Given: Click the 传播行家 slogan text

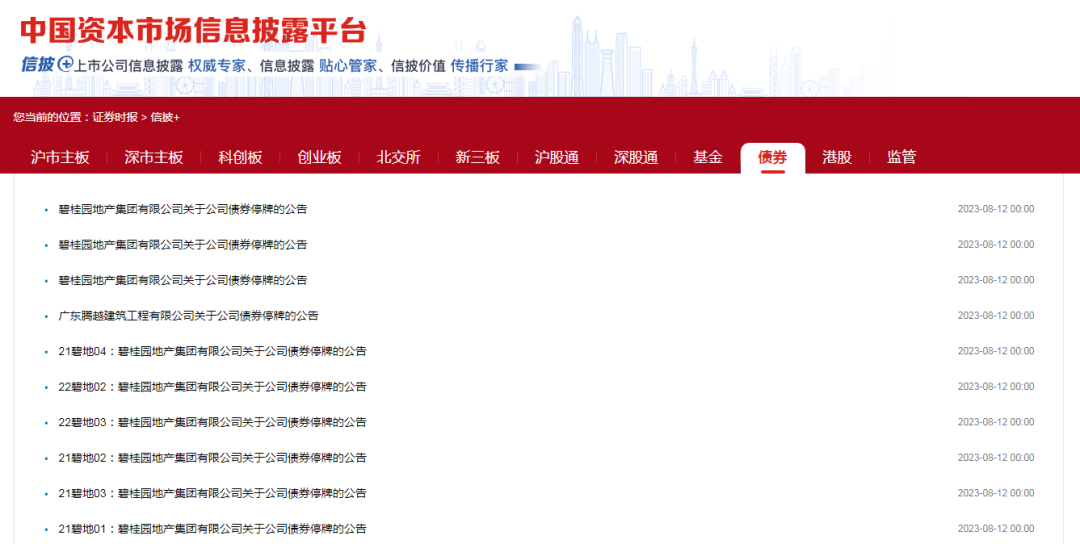Looking at the screenshot, I should (479, 66).
